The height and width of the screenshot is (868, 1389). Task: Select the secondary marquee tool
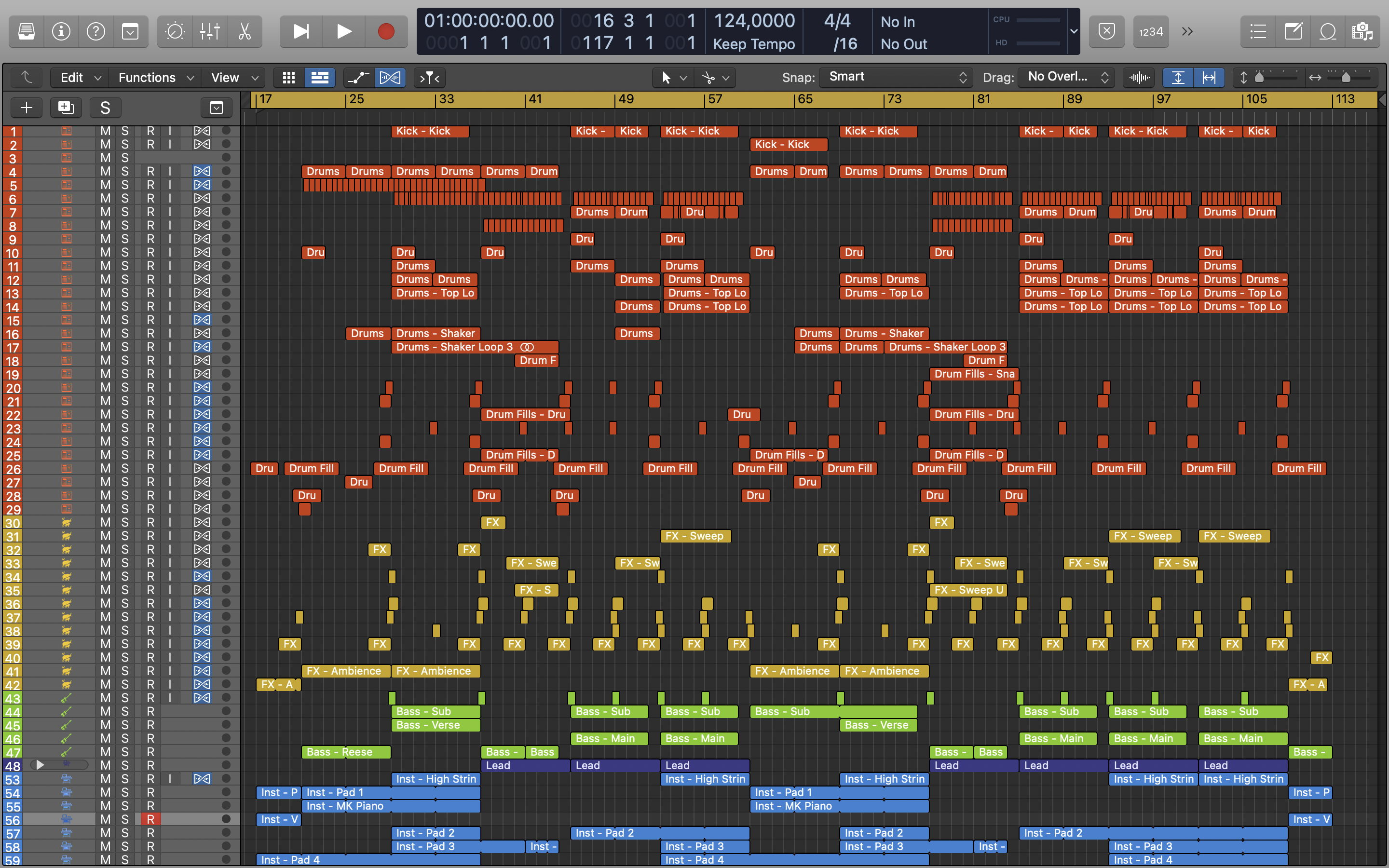click(708, 78)
